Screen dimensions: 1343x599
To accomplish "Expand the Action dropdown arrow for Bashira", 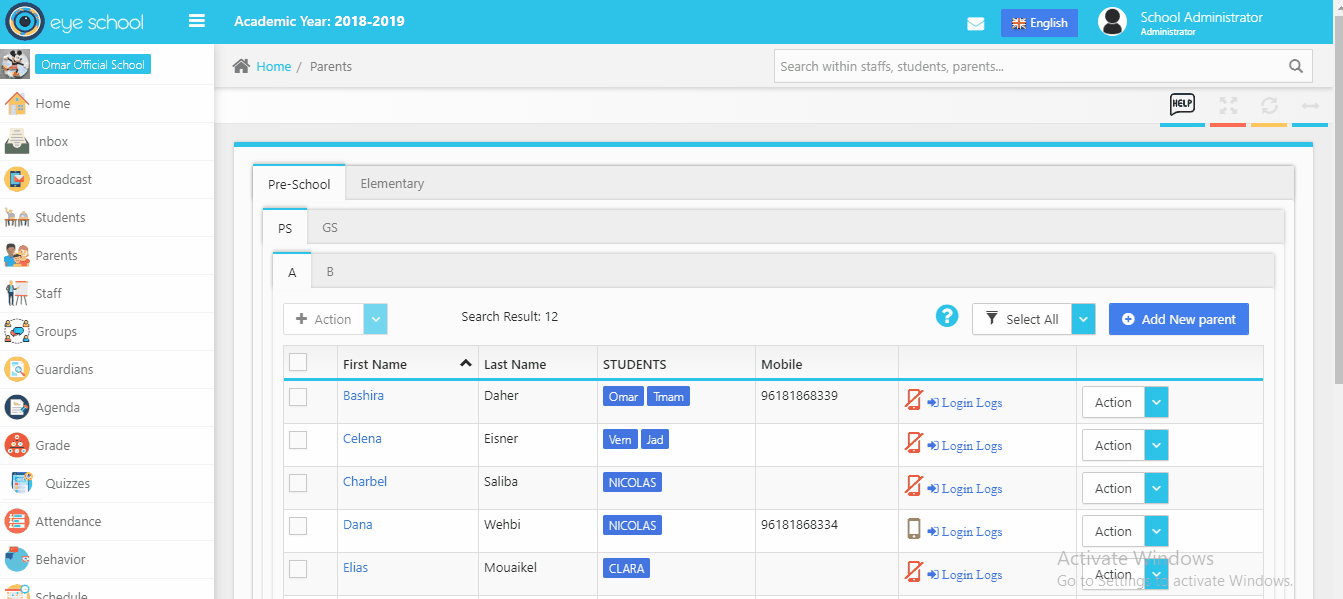I will click(1156, 402).
